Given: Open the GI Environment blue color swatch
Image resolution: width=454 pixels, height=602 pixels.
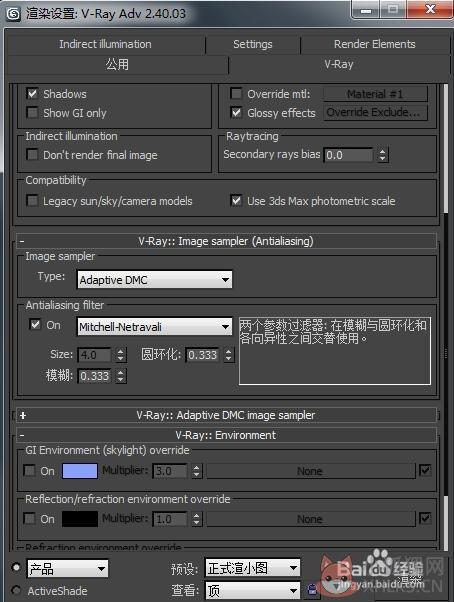Looking at the screenshot, I should 80,471.
